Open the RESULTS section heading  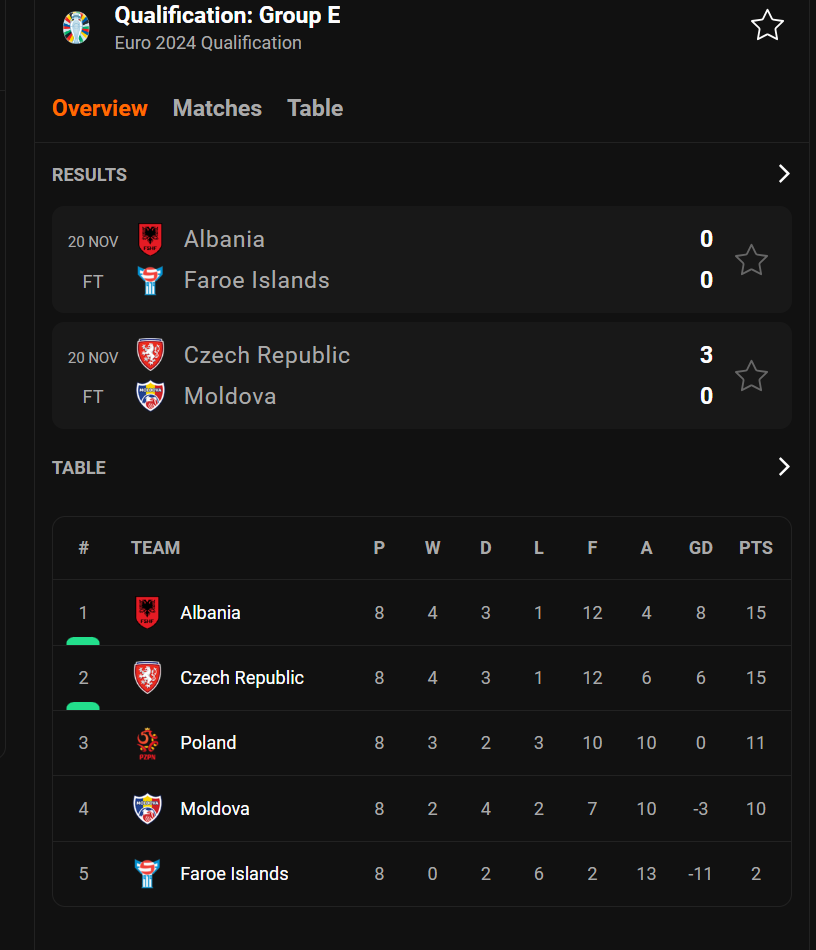[x=89, y=175]
